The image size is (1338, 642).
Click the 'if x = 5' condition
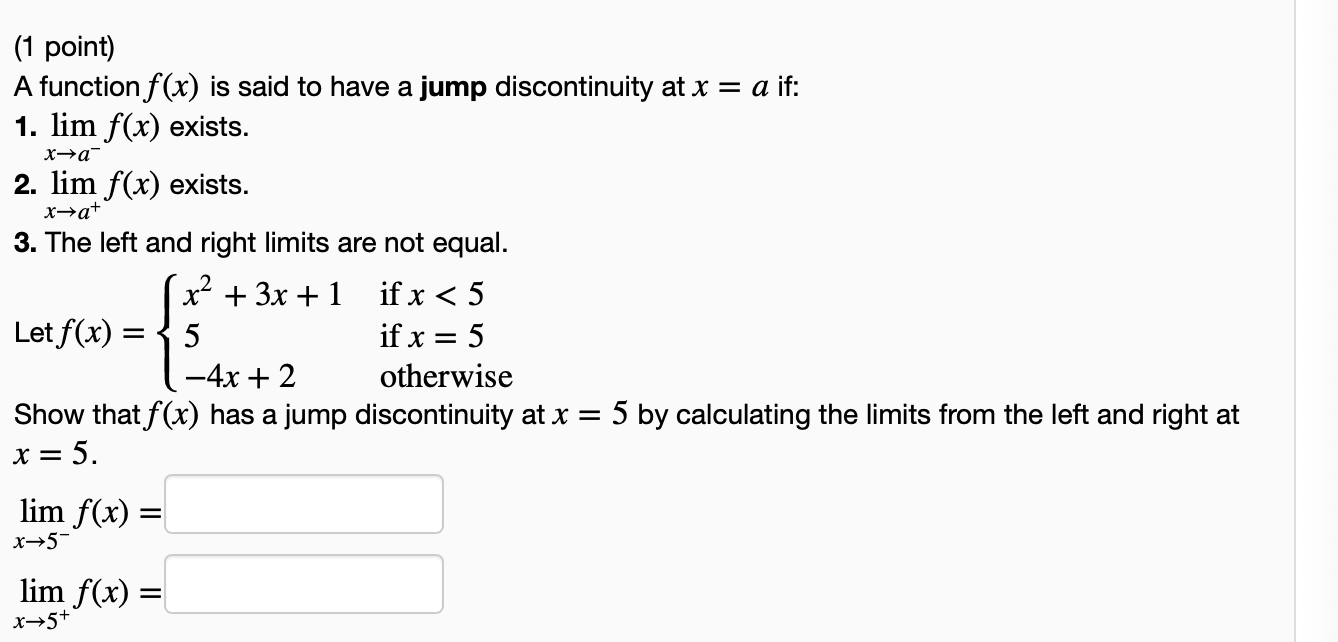coord(432,335)
